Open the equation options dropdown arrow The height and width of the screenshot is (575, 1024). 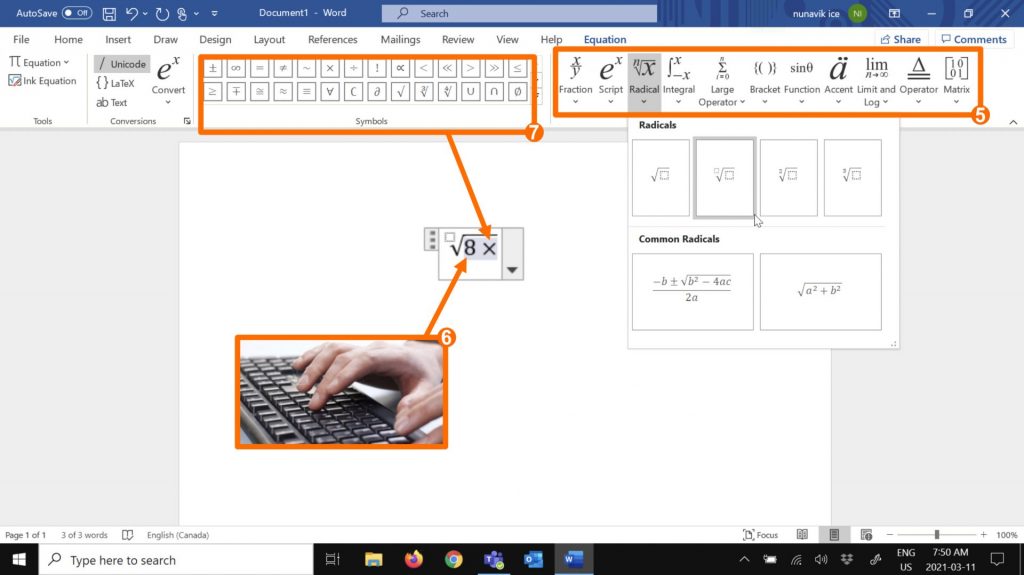tap(512, 270)
